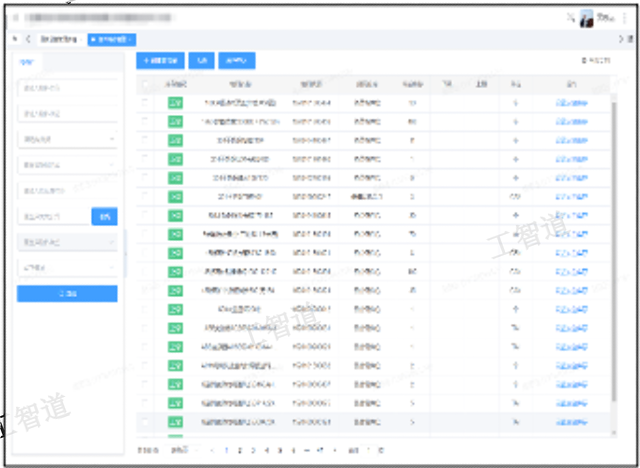Open the page-size dropdown in pagination bar
Image resolution: width=640 pixels, height=468 pixels.
coord(180,450)
